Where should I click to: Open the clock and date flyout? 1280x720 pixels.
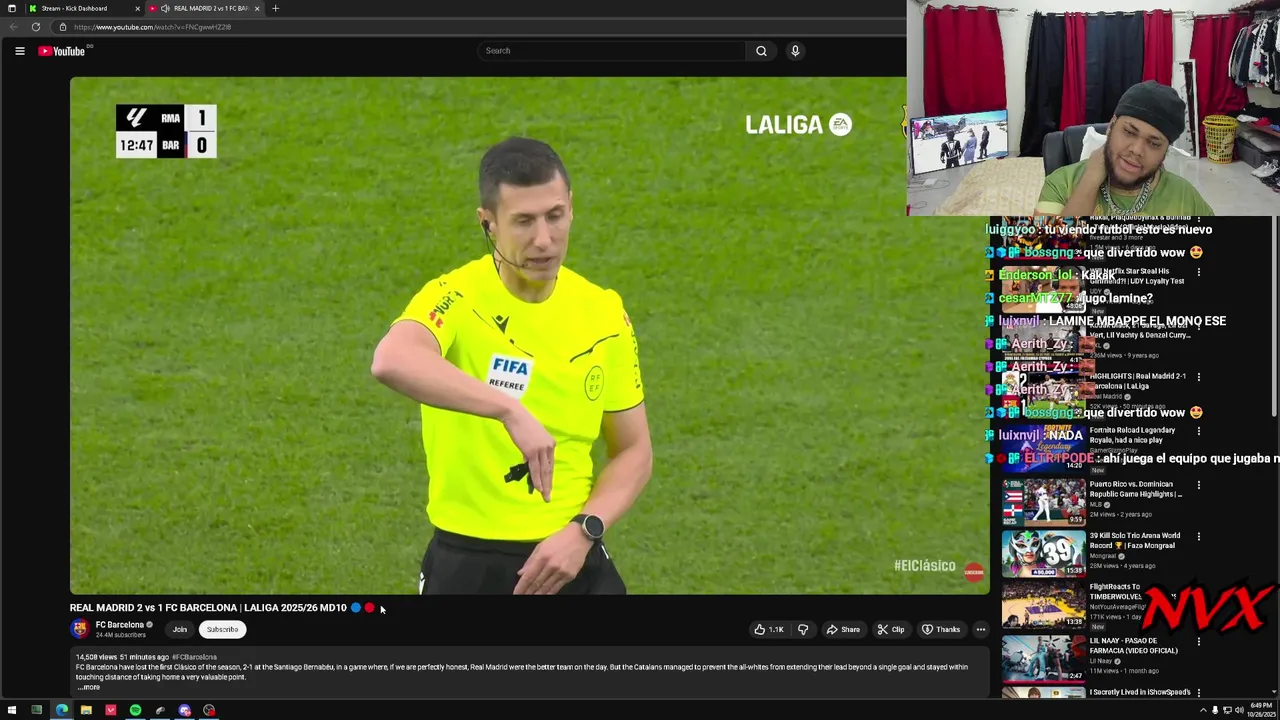1261,710
